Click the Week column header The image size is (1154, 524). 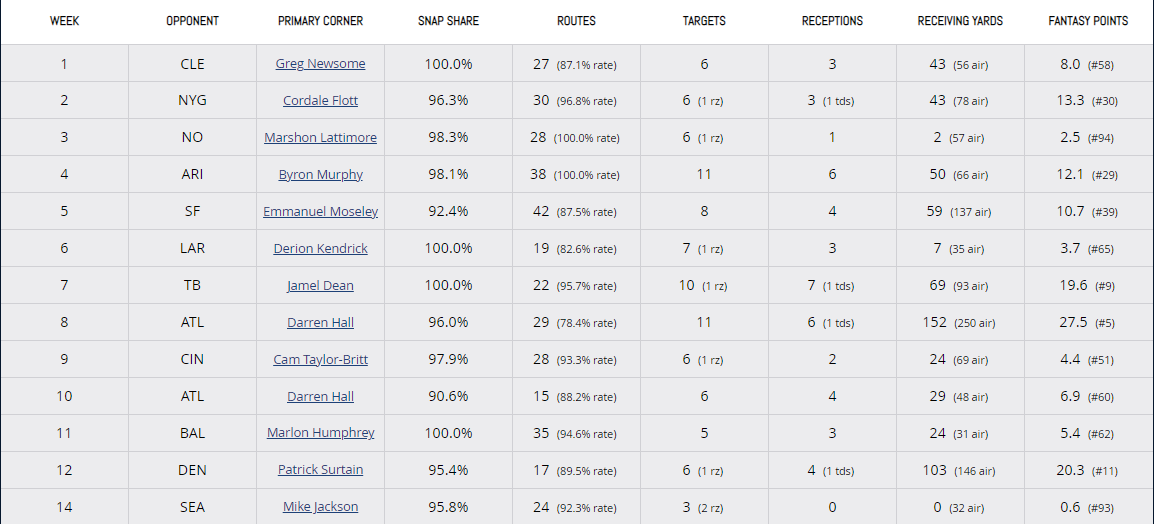65,21
